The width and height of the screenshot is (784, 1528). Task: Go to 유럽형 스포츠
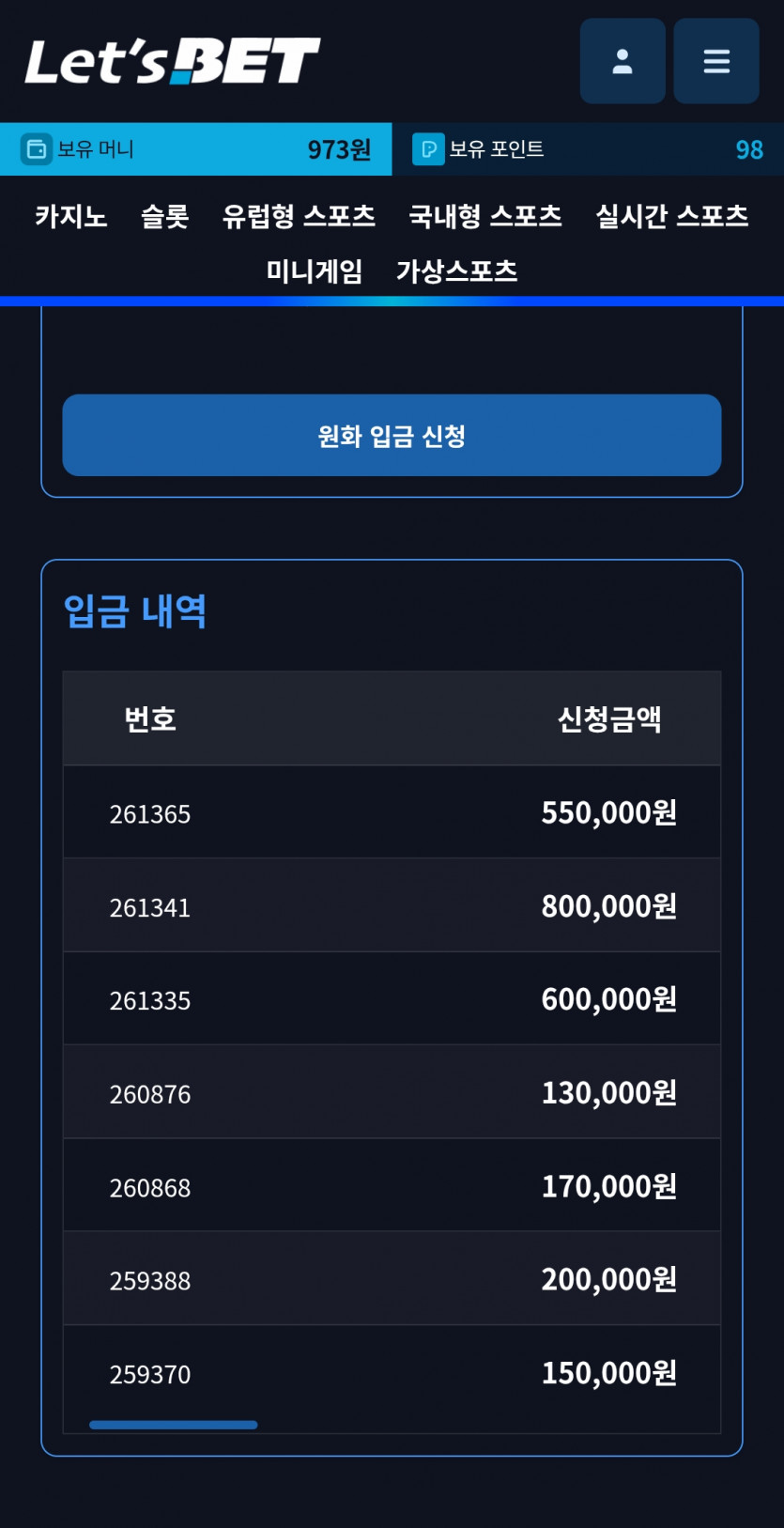click(299, 217)
